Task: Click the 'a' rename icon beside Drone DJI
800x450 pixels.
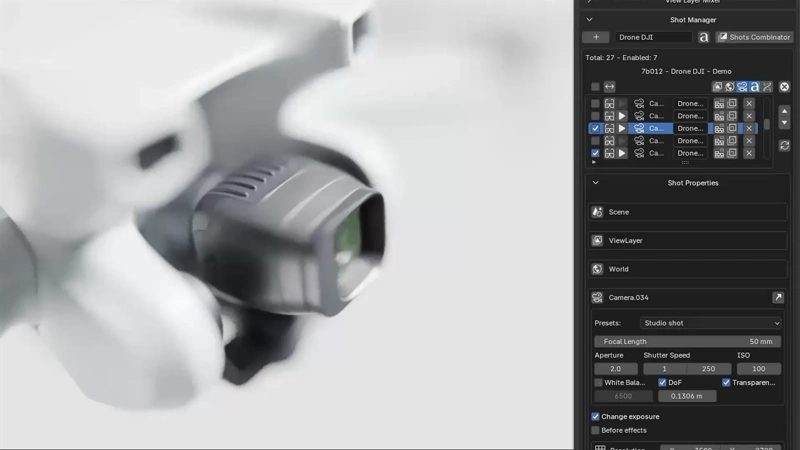Action: tap(704, 37)
